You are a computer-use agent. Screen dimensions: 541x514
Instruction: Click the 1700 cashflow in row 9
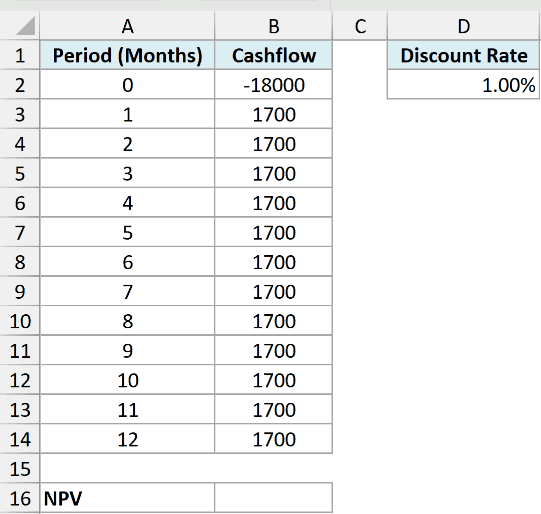coord(274,291)
